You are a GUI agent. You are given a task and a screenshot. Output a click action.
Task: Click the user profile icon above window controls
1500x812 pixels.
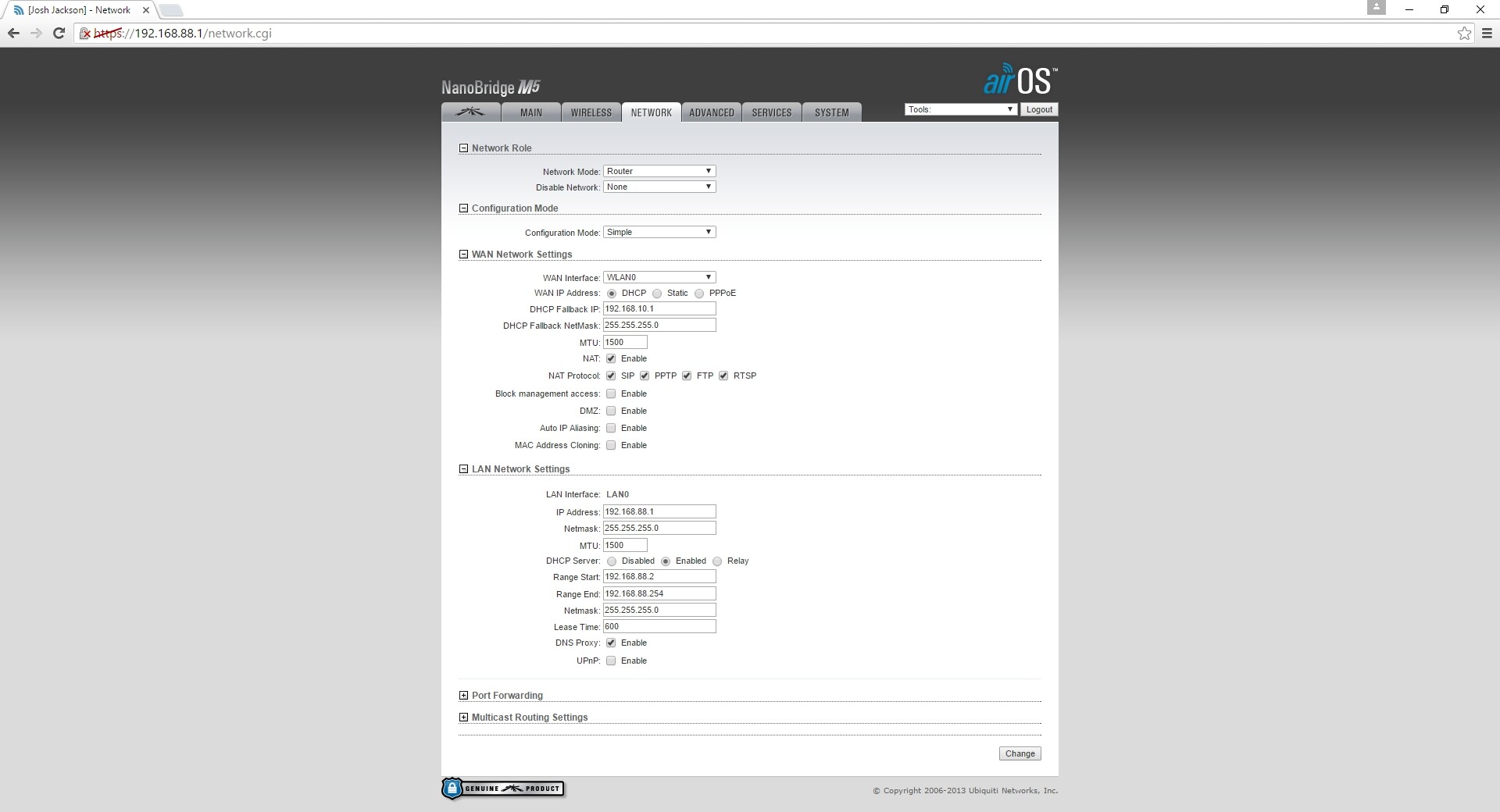[1377, 8]
